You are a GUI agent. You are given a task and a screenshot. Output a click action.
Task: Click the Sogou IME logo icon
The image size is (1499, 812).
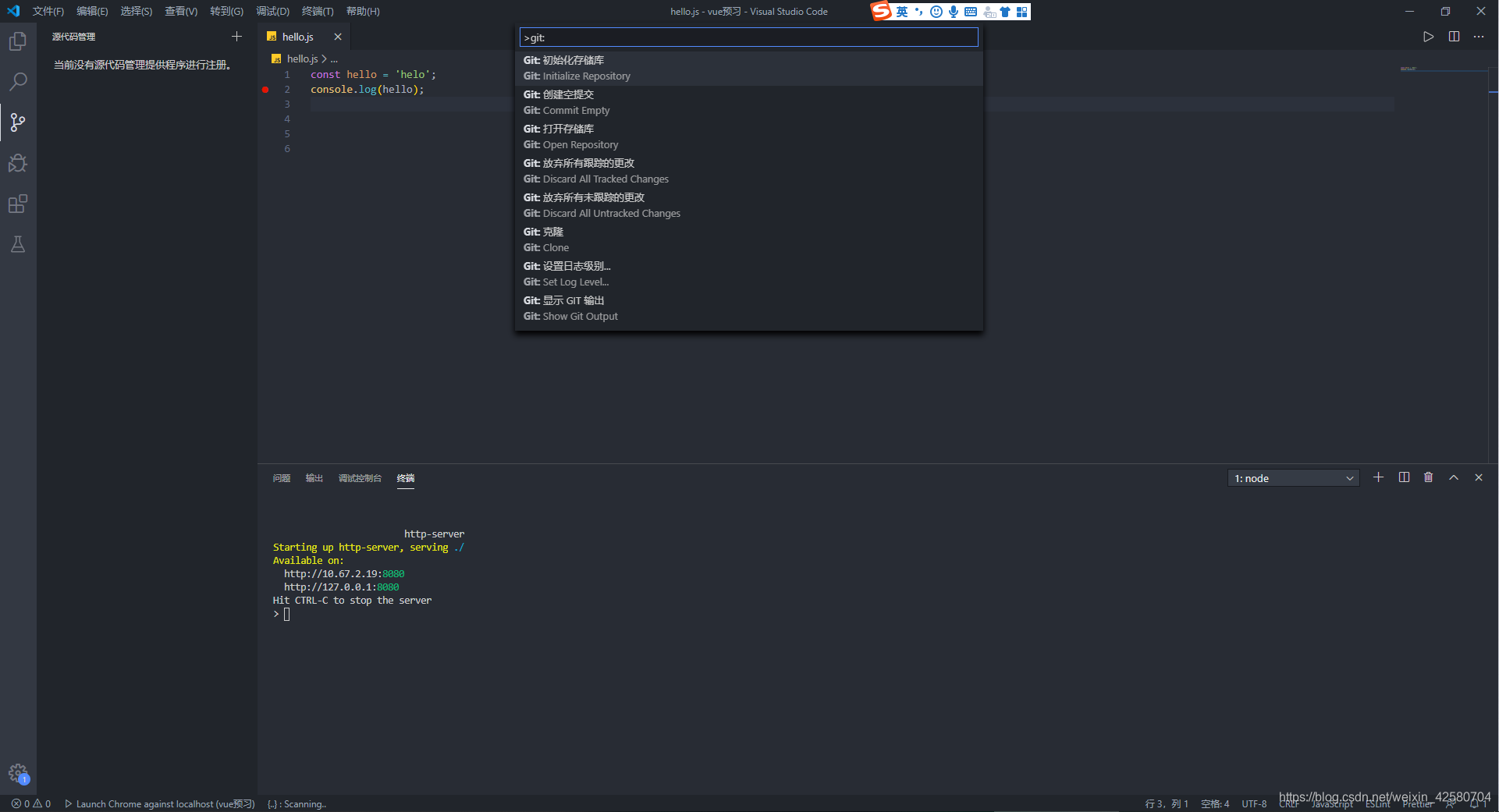[881, 11]
